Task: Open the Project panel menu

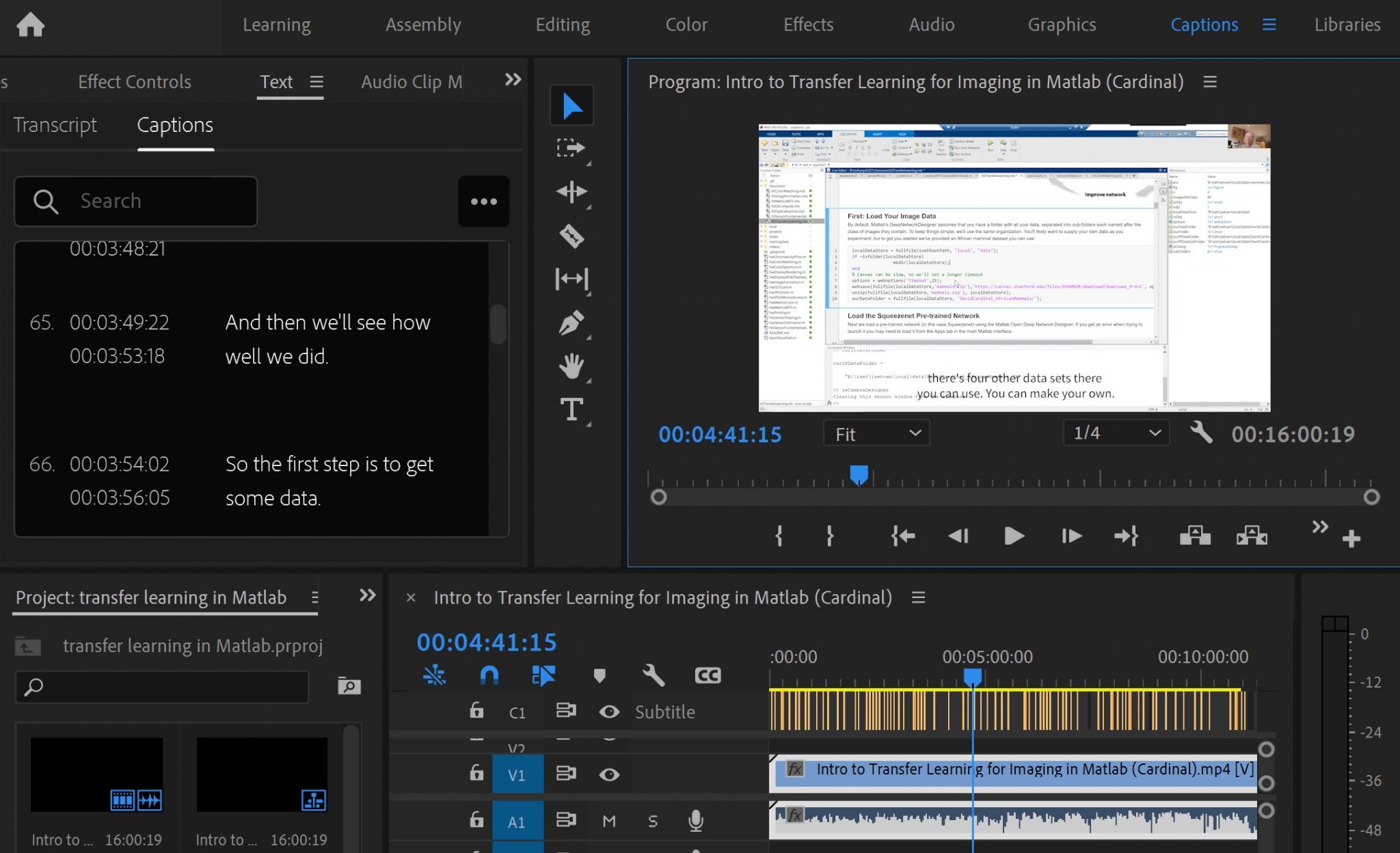Action: pos(314,597)
